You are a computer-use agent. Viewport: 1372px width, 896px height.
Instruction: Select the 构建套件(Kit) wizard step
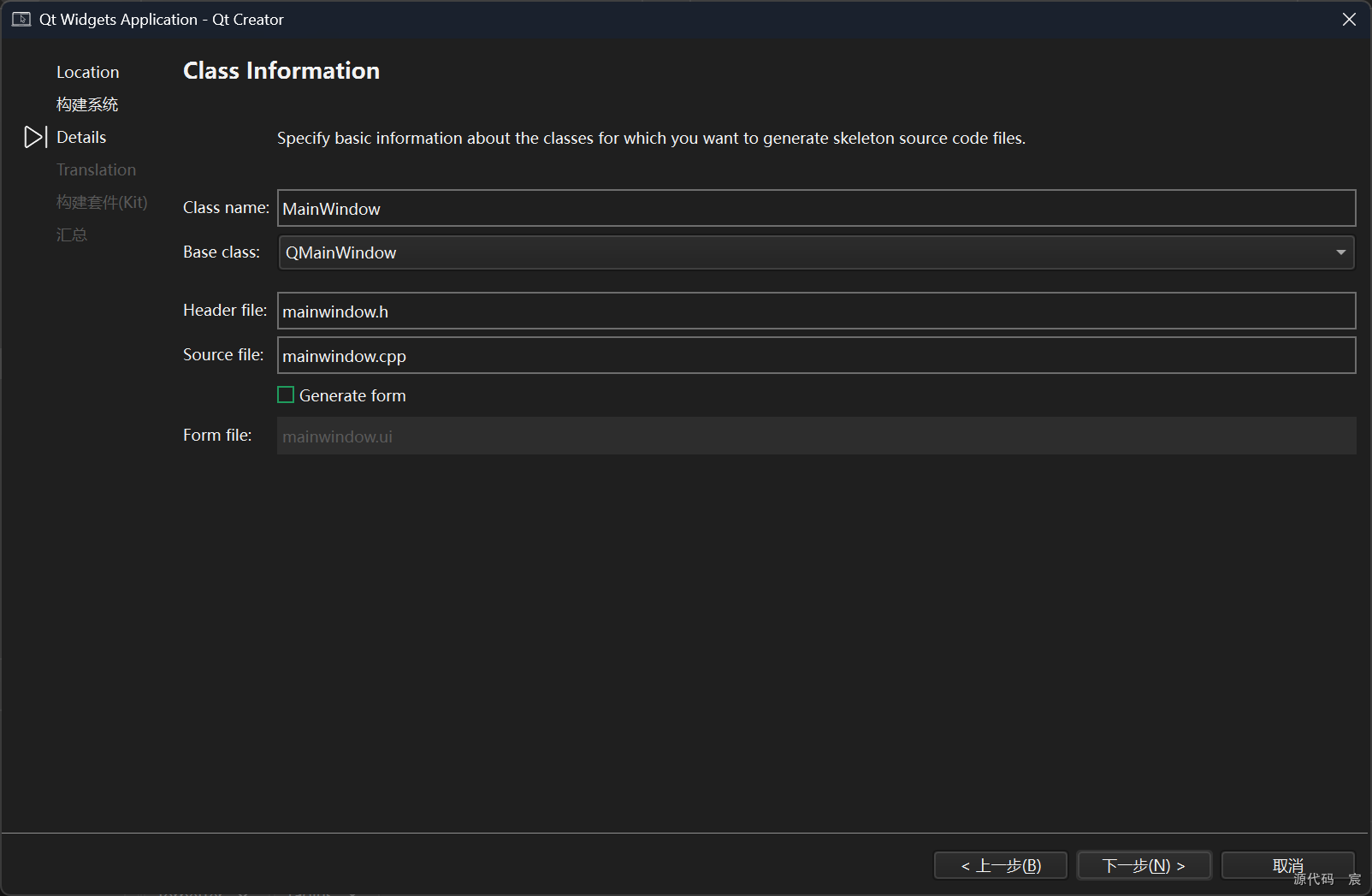click(102, 202)
